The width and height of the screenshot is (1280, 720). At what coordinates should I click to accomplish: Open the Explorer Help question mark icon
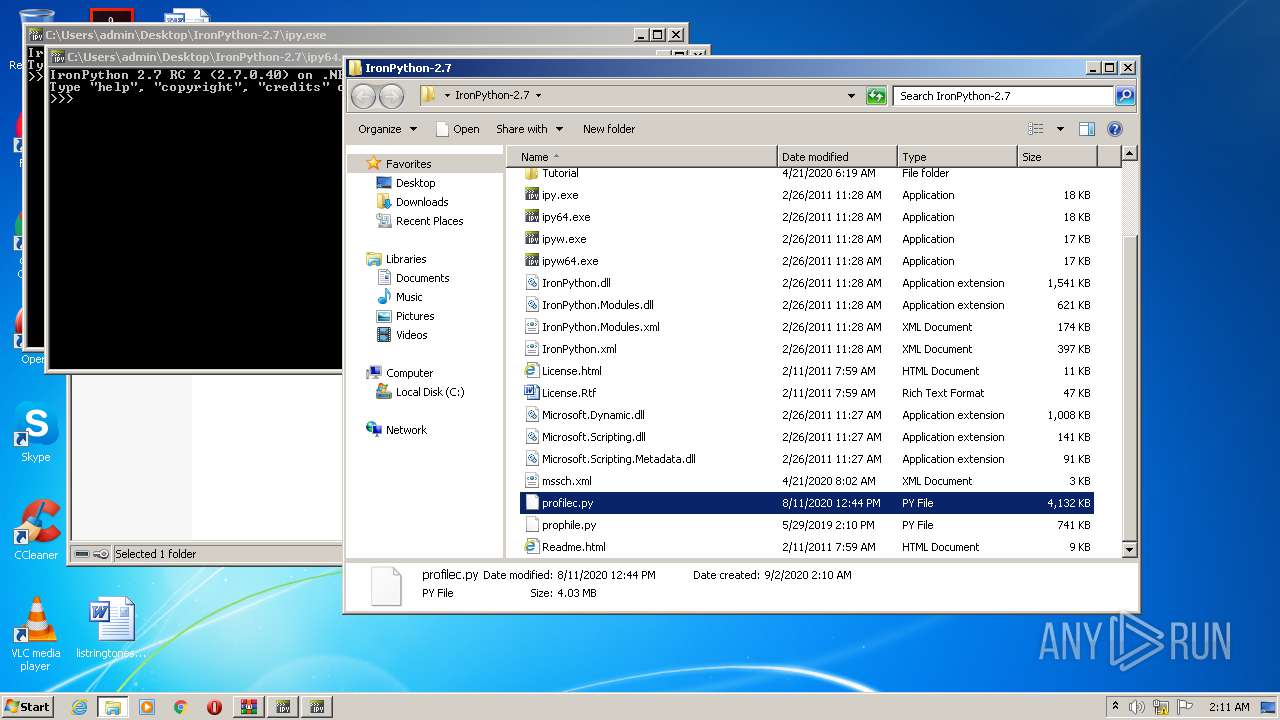click(x=1115, y=129)
